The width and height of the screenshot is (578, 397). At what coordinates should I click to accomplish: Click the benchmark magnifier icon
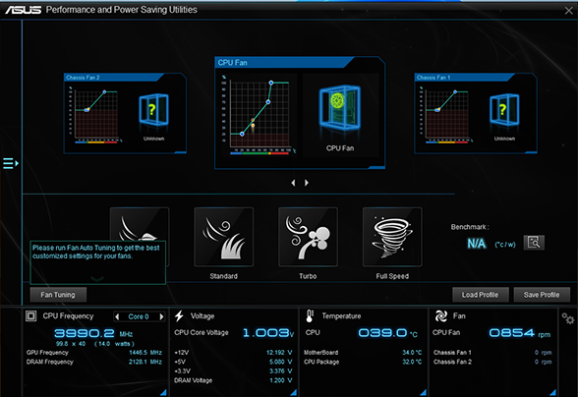(x=534, y=243)
